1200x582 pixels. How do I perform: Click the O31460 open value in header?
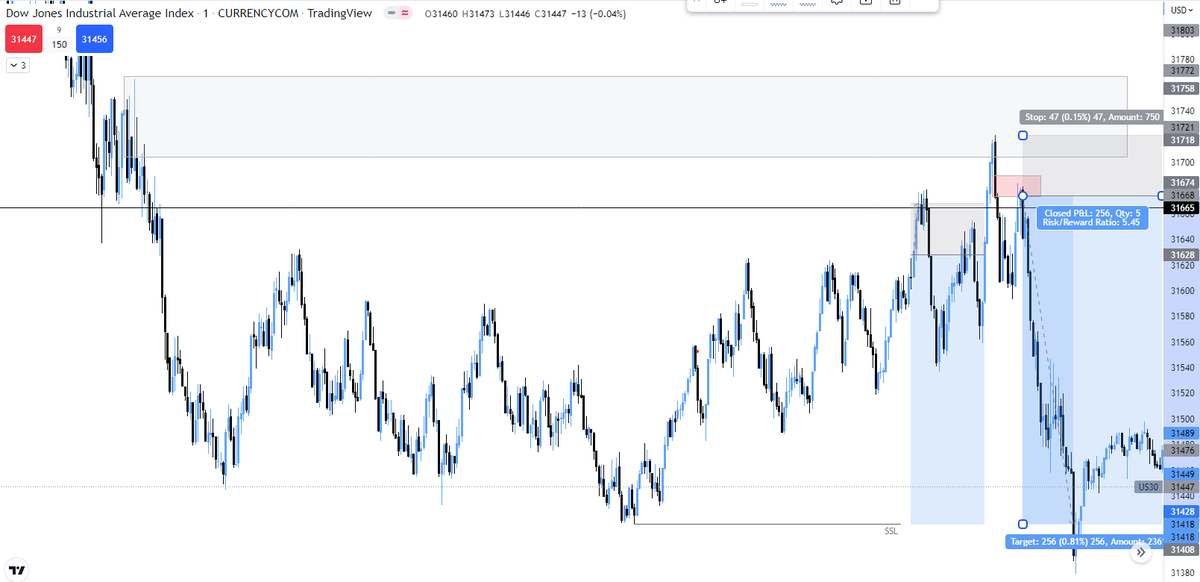click(441, 13)
